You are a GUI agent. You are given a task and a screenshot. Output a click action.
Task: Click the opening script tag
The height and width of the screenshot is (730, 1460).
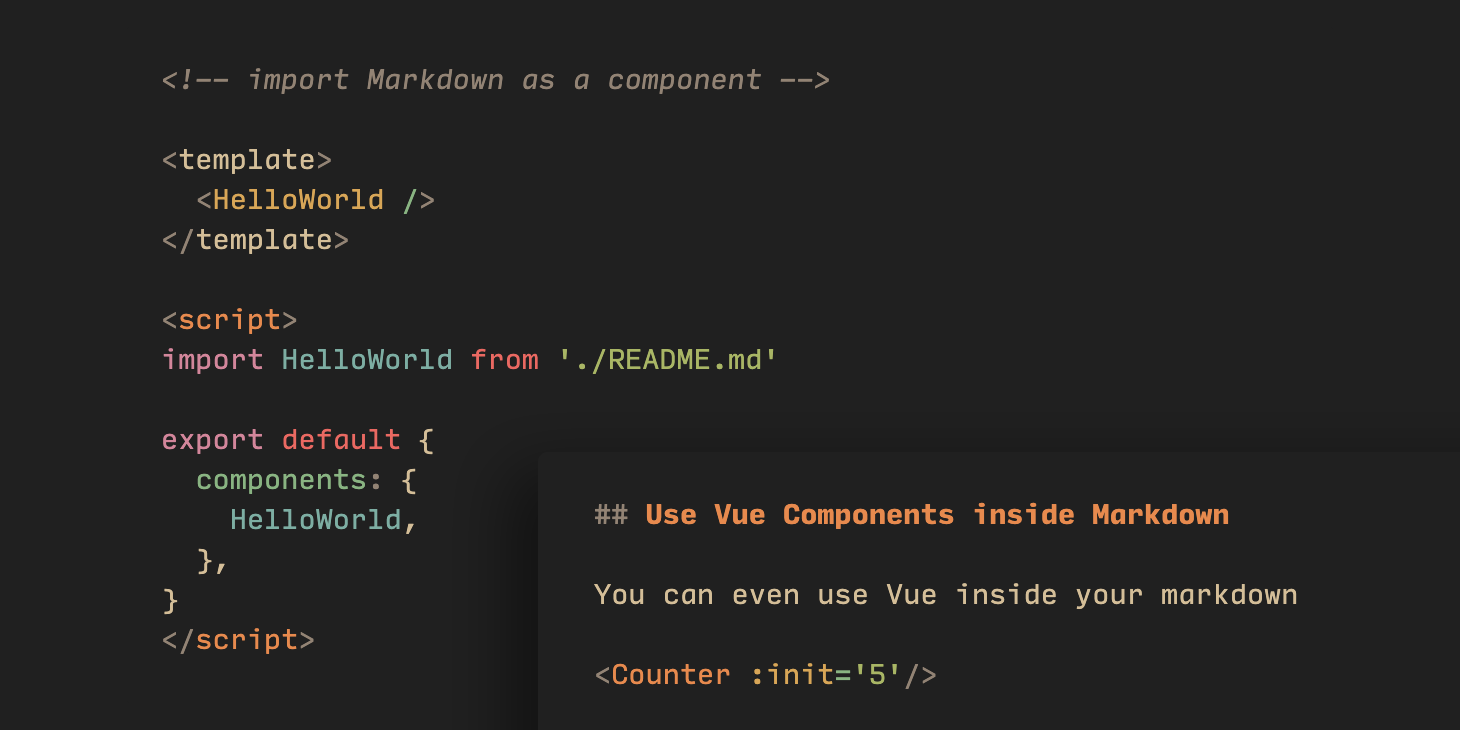pyautogui.click(x=230, y=320)
